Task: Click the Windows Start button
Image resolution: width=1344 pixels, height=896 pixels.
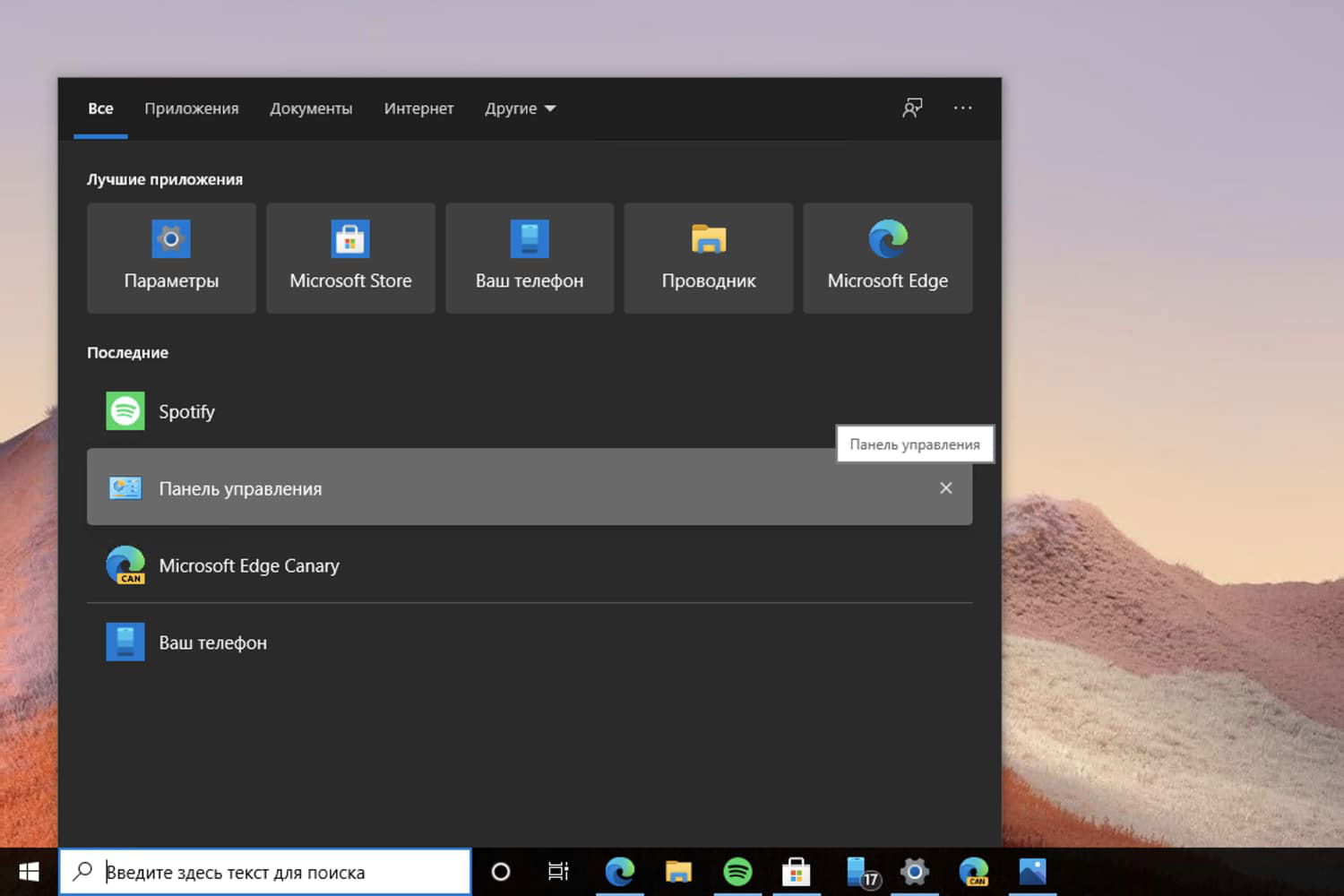Action: pyautogui.click(x=27, y=871)
